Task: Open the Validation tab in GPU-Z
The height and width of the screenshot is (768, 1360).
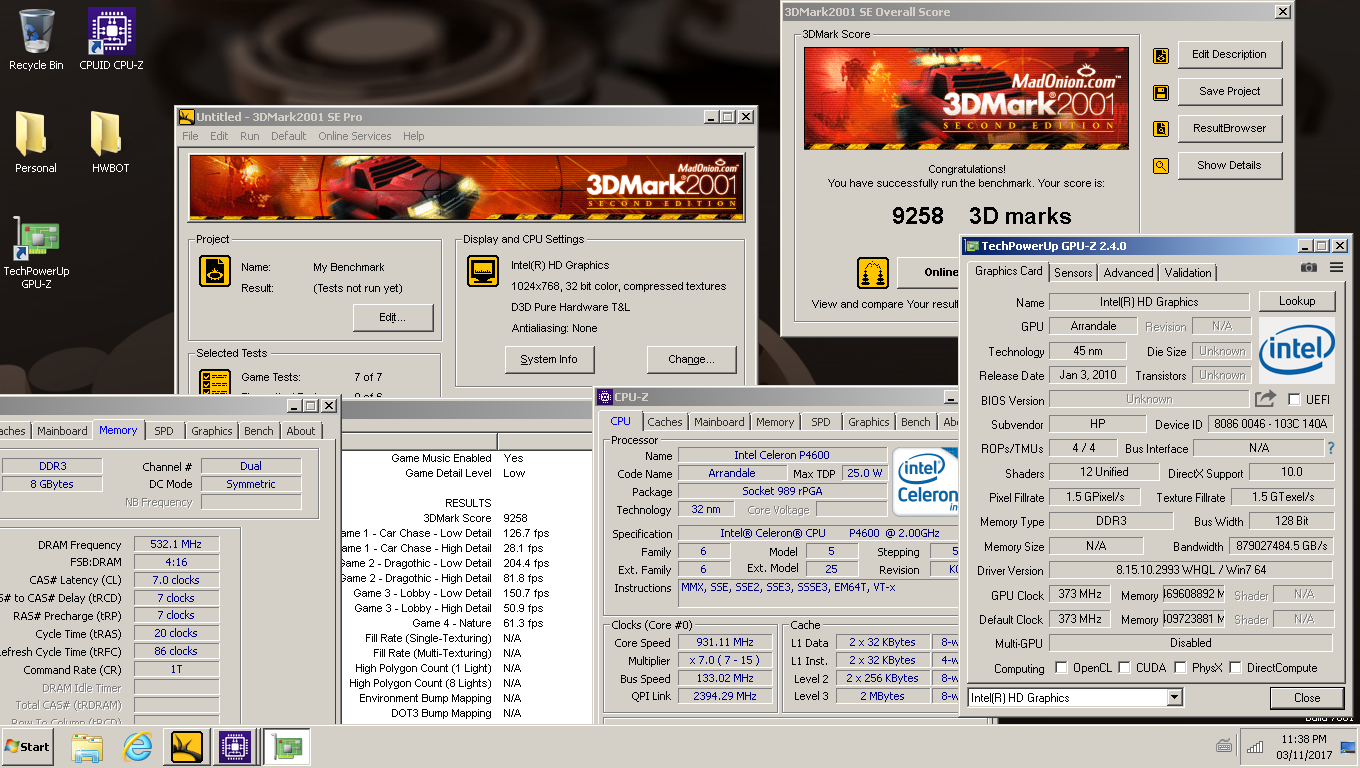Action: pos(1188,272)
